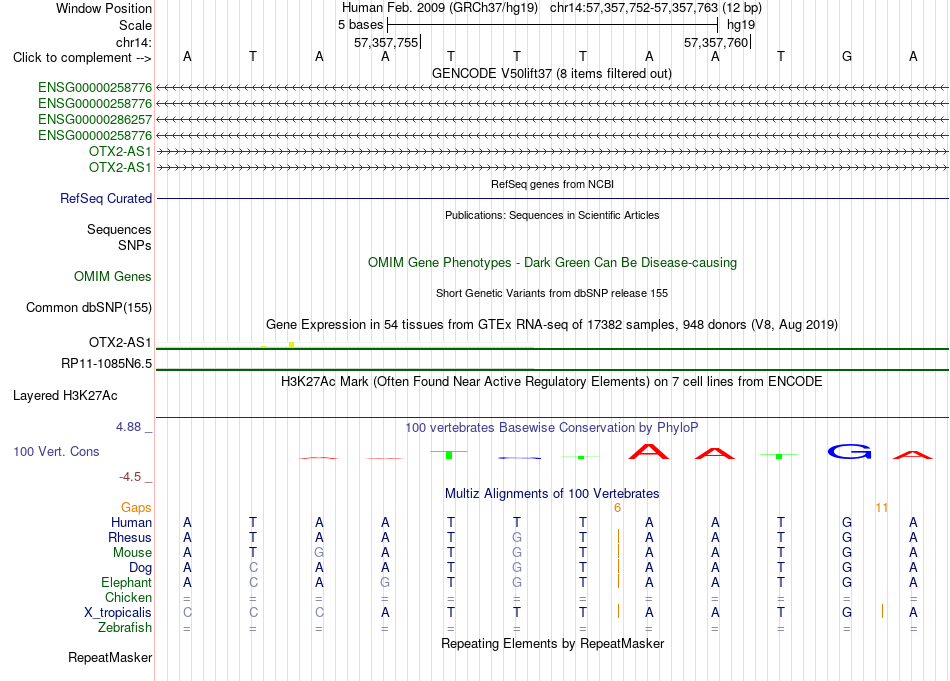Image resolution: width=950 pixels, height=681 pixels.
Task: Click the 4.88 PhyloP upper scale value
Action: click(x=128, y=427)
